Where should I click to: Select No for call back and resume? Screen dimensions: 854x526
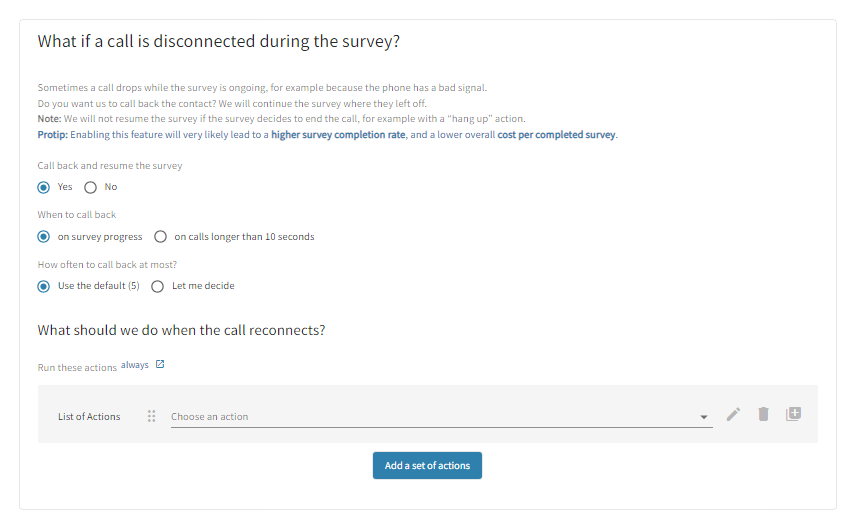91,187
